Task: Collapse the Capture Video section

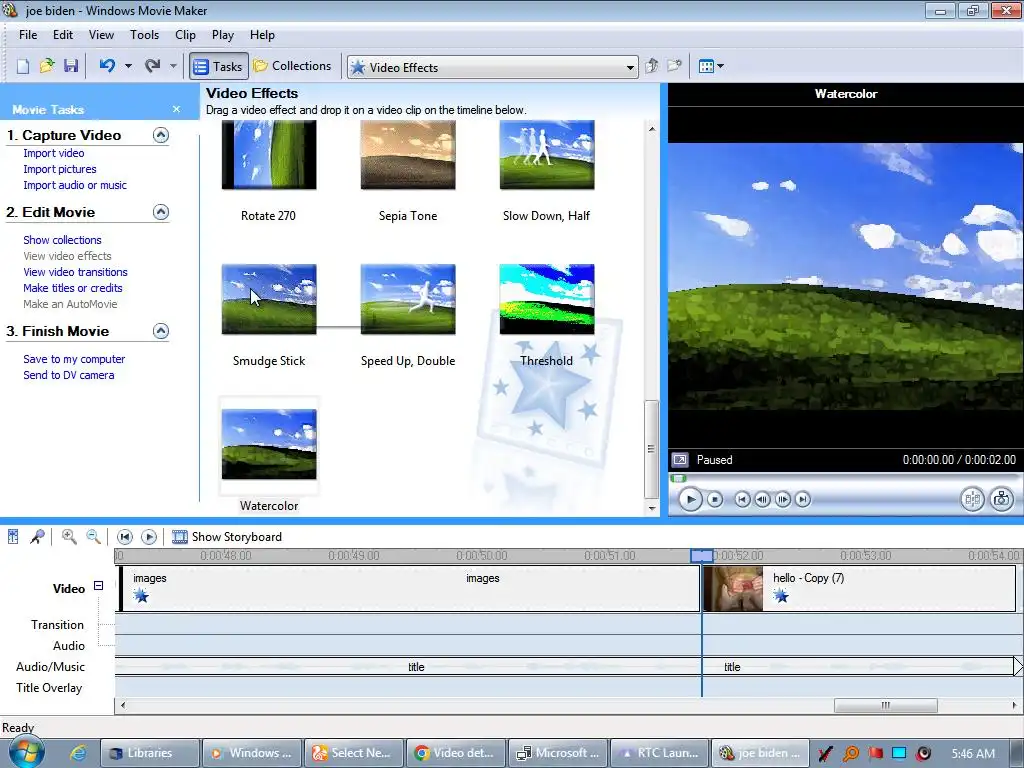Action: click(x=161, y=135)
